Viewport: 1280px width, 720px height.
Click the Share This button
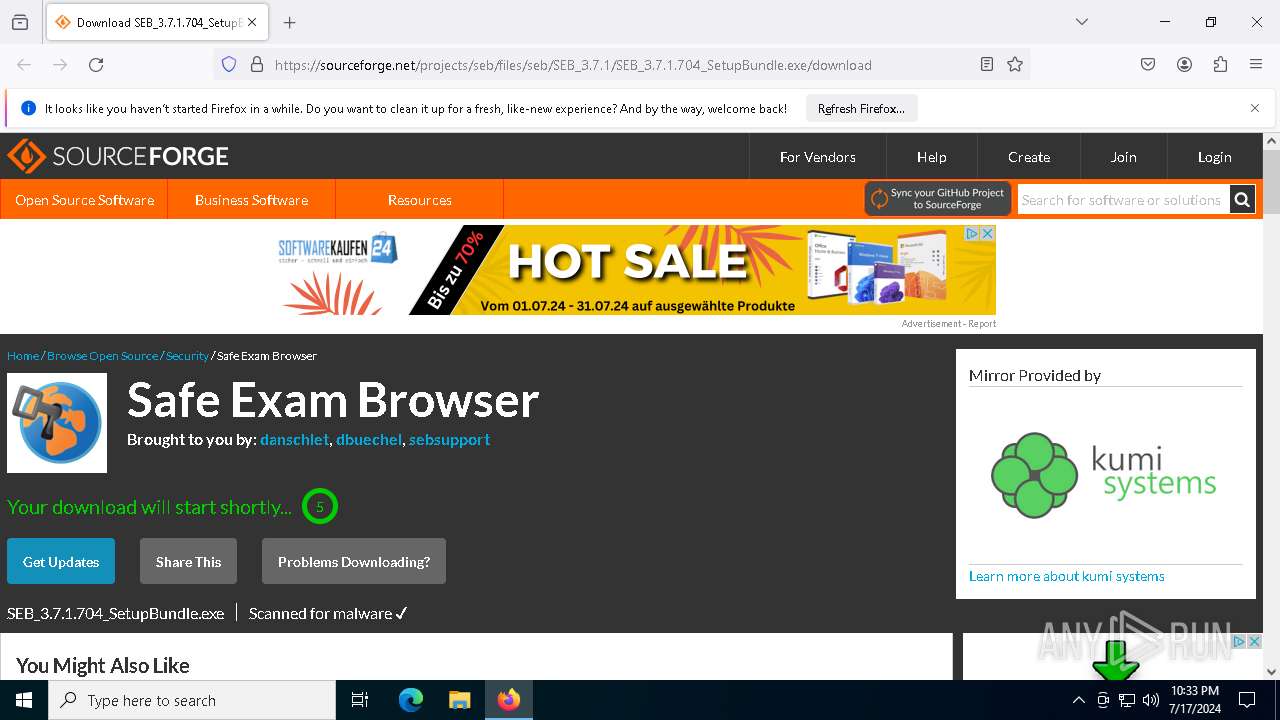pyautogui.click(x=188, y=561)
